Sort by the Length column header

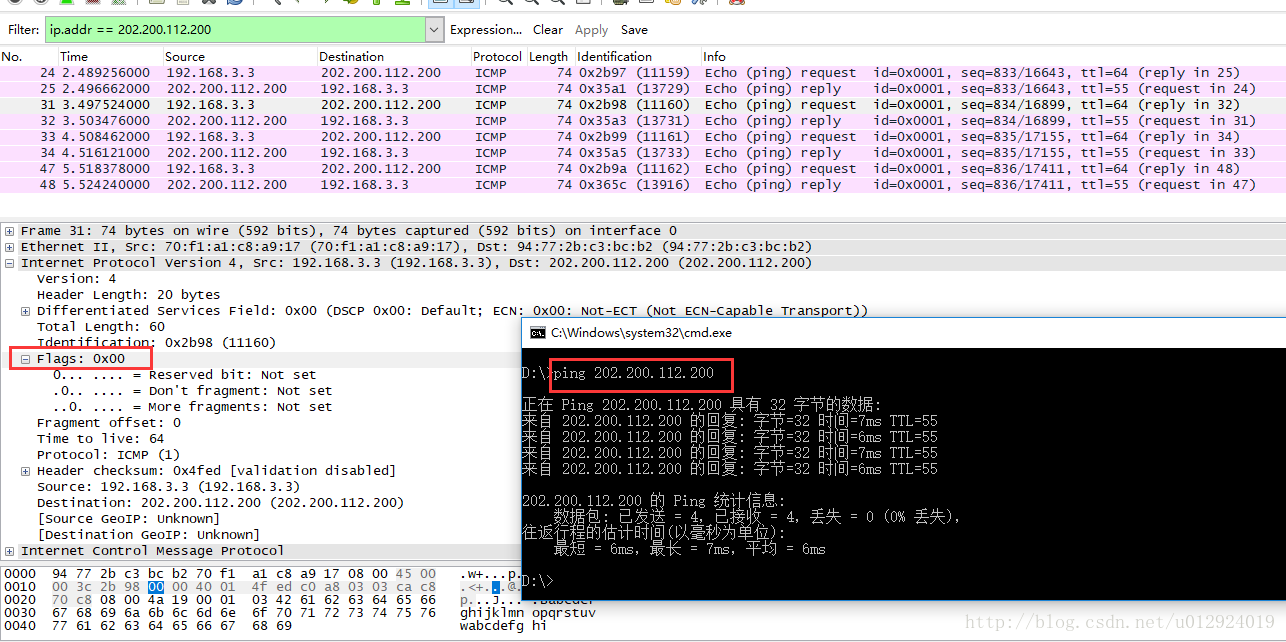tap(549, 57)
